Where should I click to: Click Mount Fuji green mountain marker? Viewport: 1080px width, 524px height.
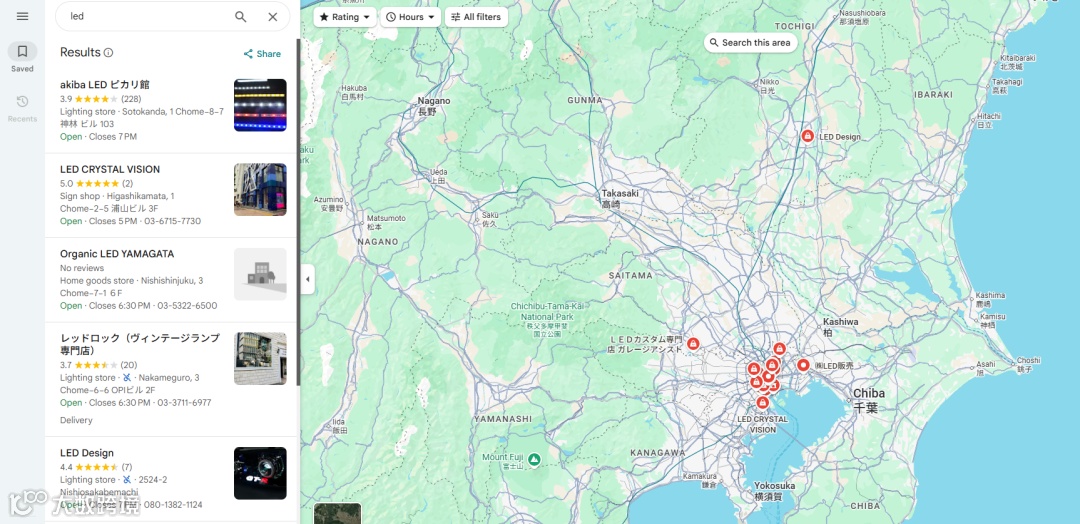tap(534, 459)
